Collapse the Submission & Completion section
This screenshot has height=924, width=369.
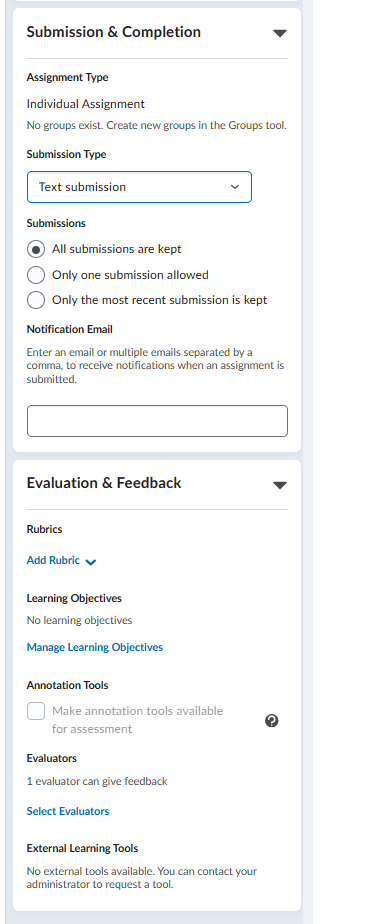pos(280,33)
